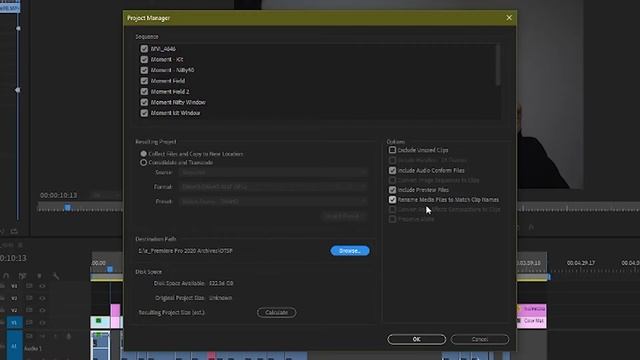Screen dimensions: 640x360
Task: Toggle eye icon of highlighted V1 track
Action: pyautogui.click(x=42, y=322)
